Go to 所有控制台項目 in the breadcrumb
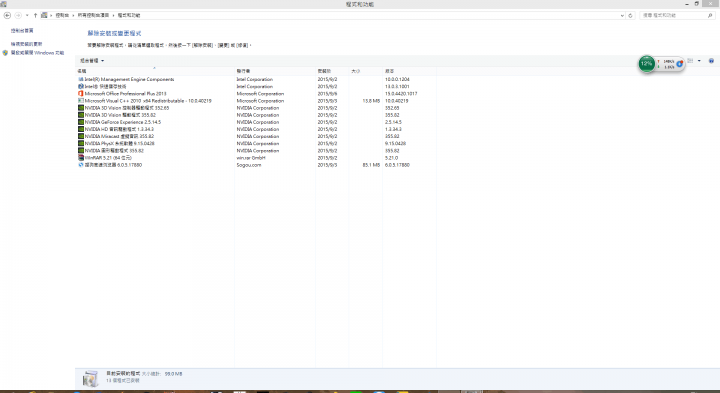Image resolution: width=720 pixels, height=393 pixels. 93,15
